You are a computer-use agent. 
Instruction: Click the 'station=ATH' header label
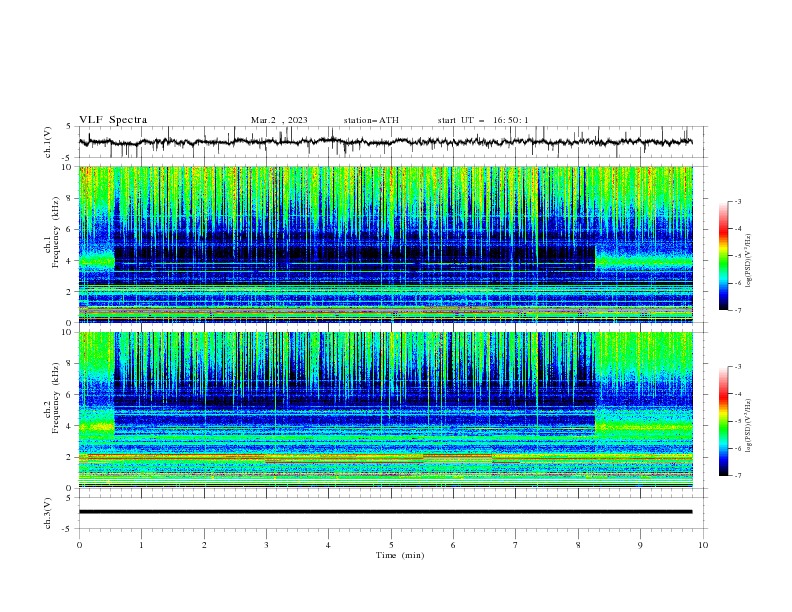371,120
